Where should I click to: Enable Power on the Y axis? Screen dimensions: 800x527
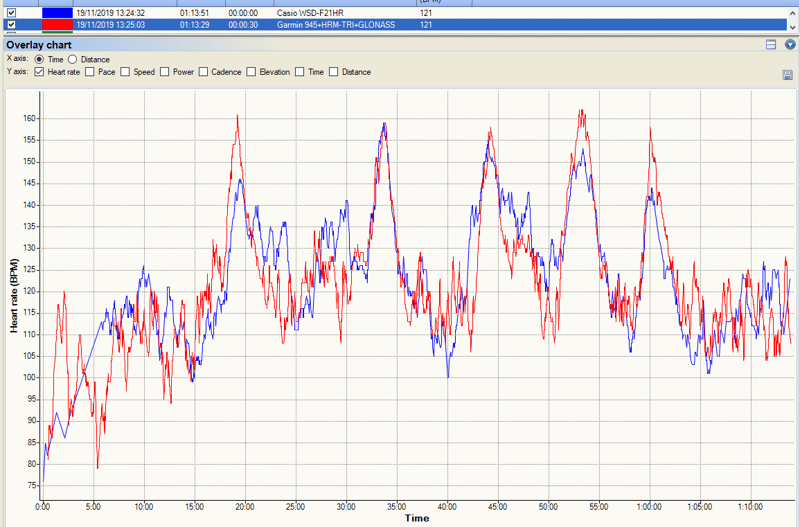(163, 72)
